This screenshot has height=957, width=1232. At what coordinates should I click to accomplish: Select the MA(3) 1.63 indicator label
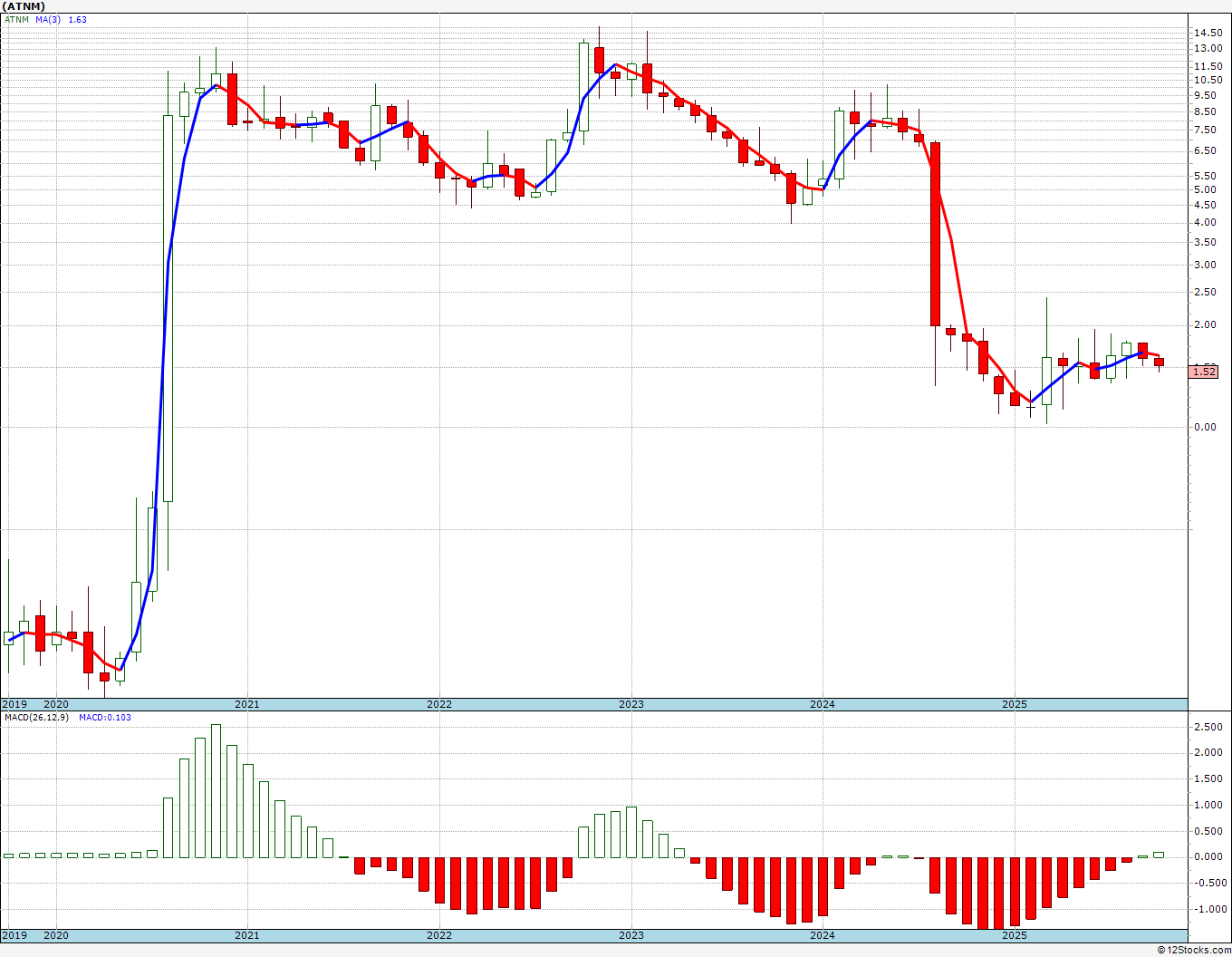(62, 19)
